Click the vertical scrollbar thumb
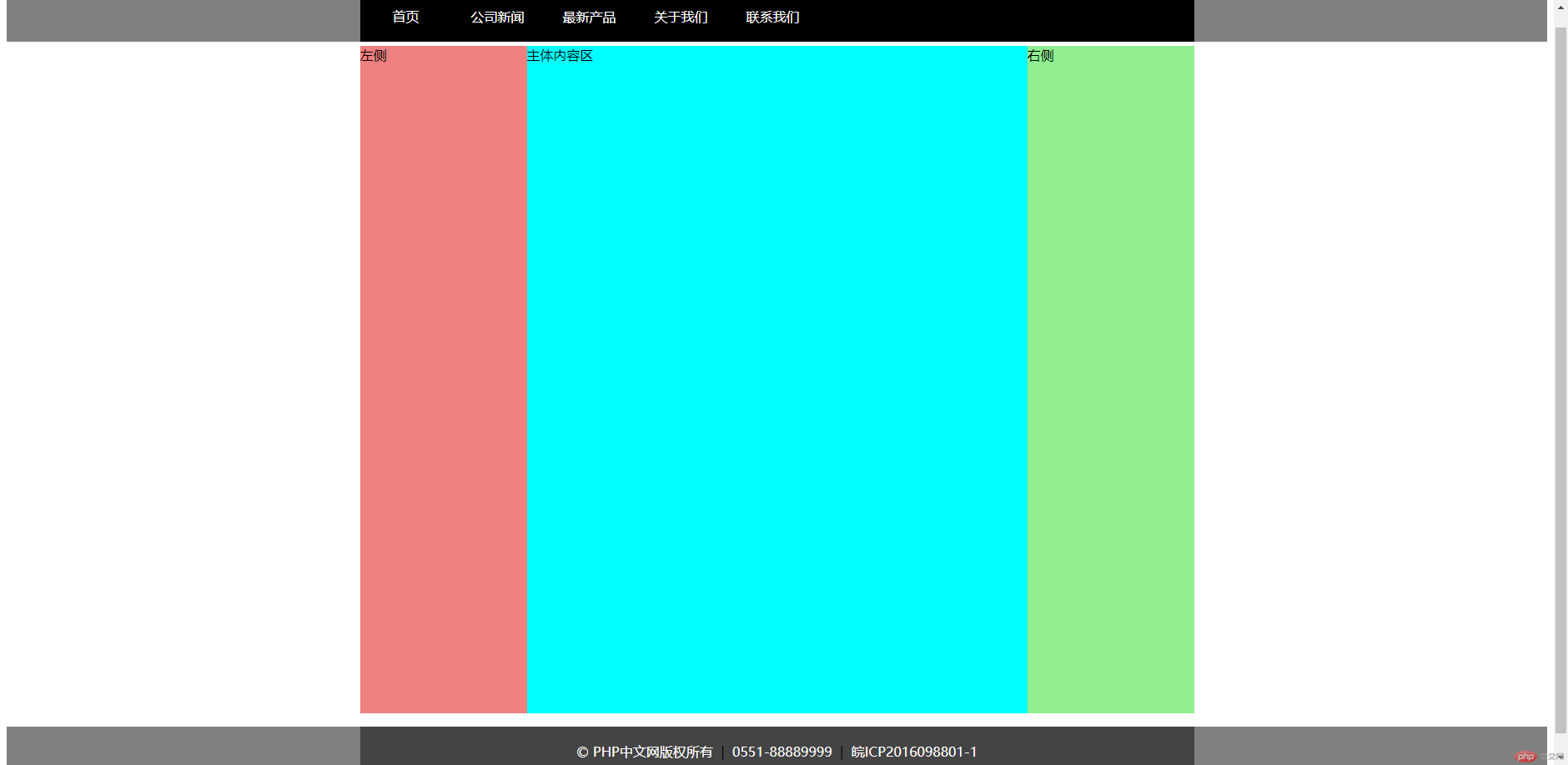The image size is (1568, 765). [1560, 380]
